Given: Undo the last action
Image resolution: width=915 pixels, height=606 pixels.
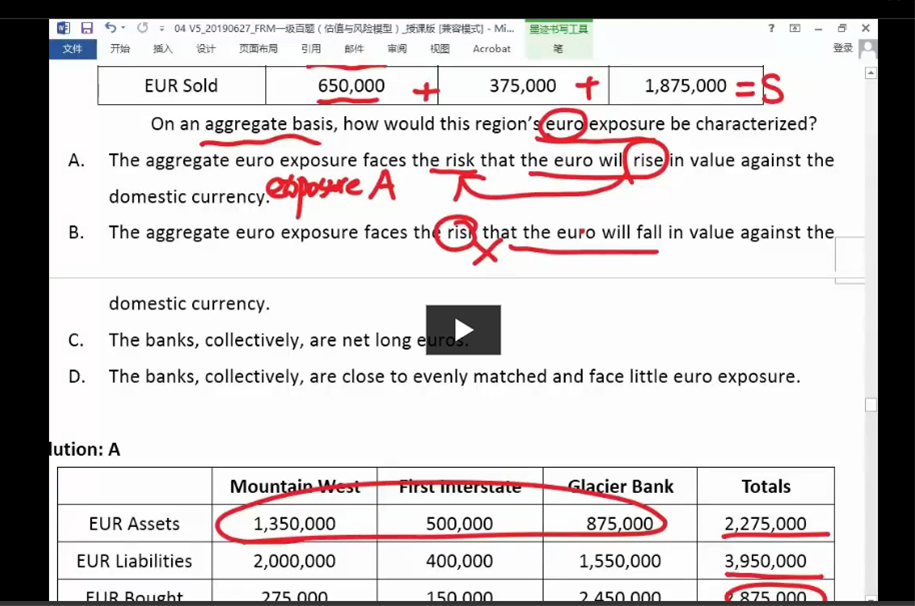Looking at the screenshot, I should tap(110, 27).
